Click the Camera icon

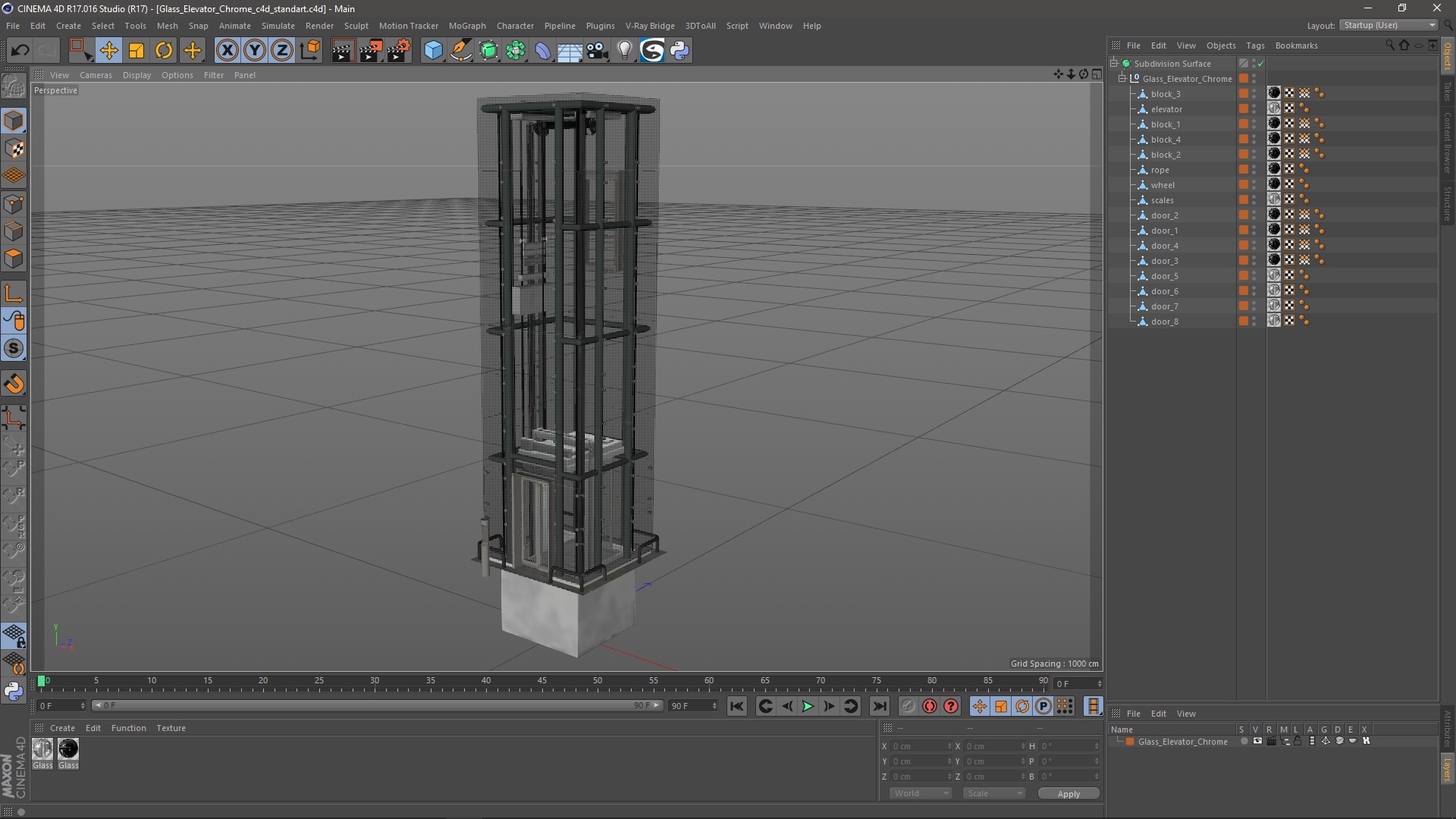point(598,51)
